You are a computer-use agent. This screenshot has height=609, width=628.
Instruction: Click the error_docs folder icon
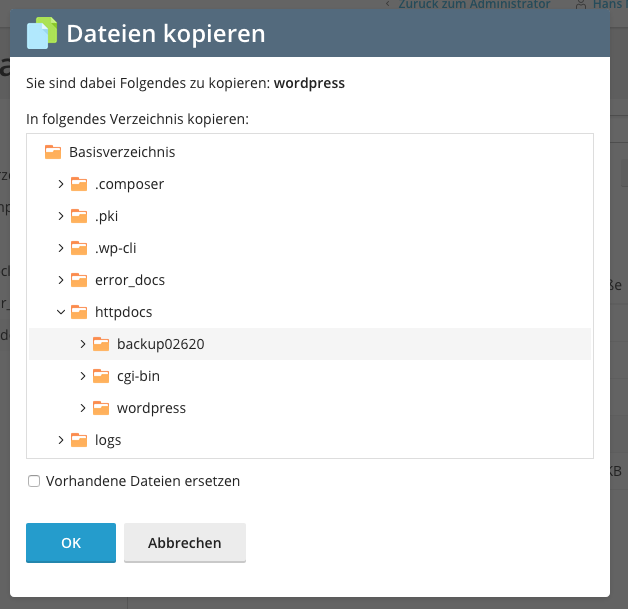coord(79,280)
